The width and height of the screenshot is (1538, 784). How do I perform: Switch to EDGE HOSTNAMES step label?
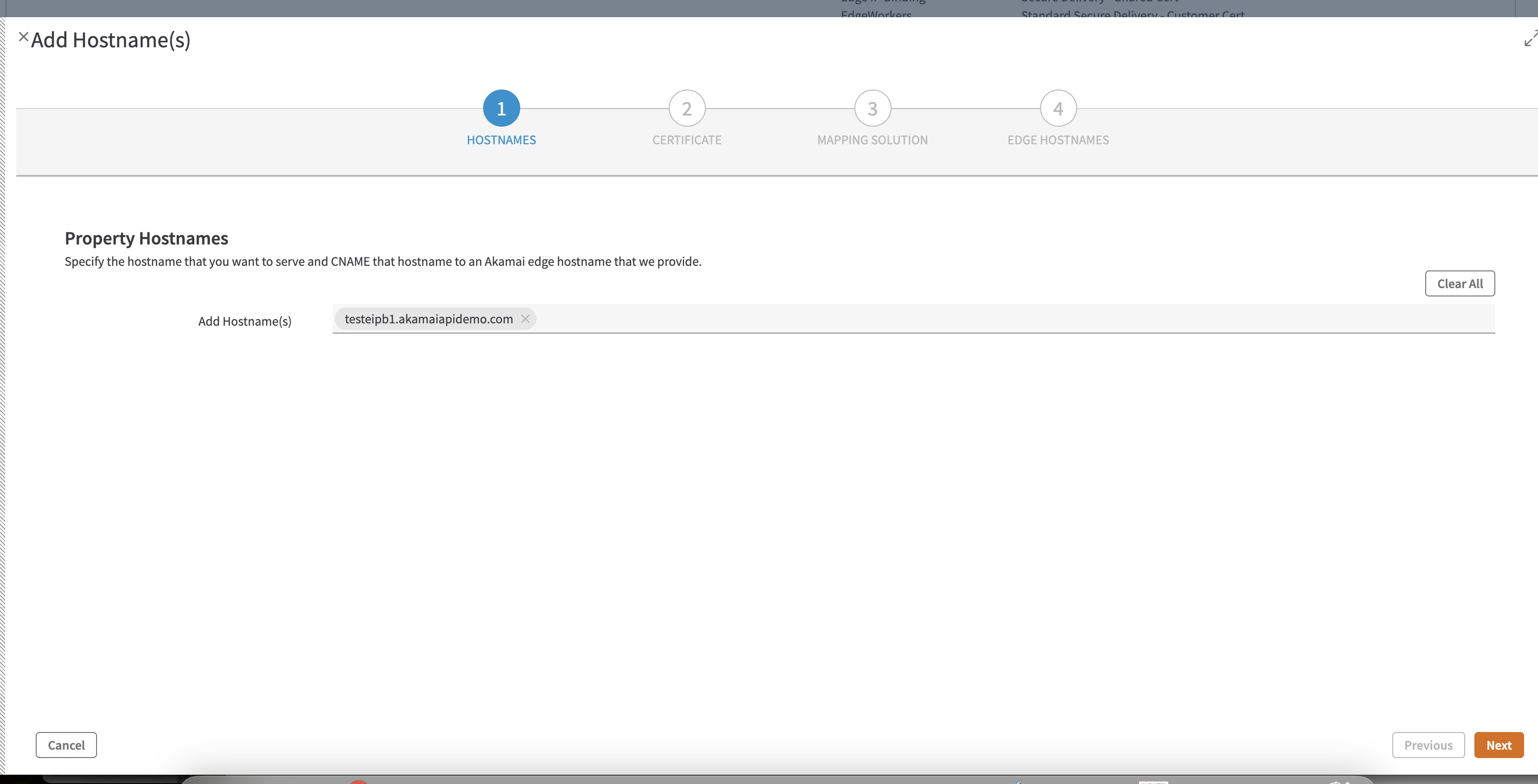click(1058, 140)
